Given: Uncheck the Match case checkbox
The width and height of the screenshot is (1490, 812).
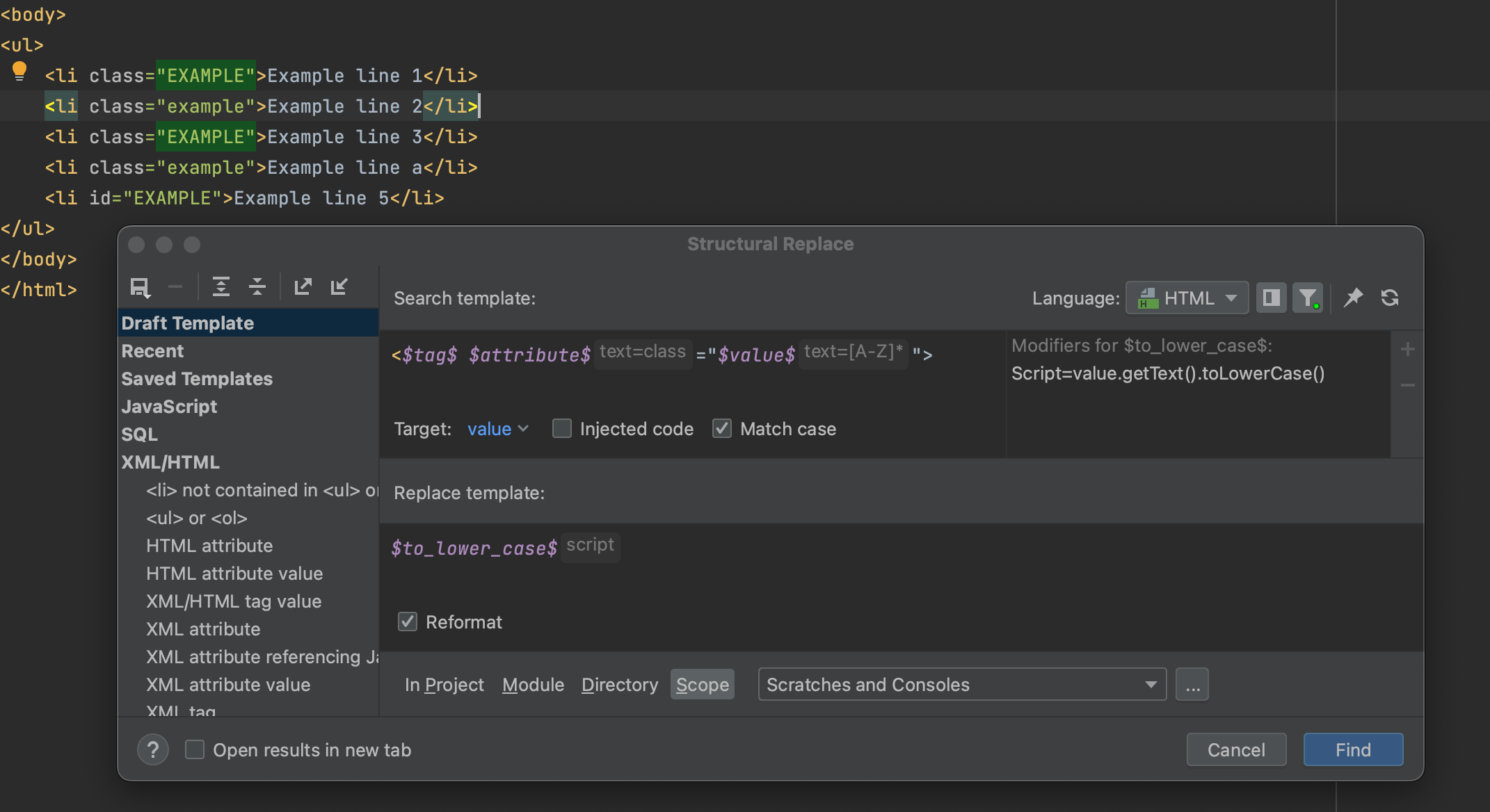Looking at the screenshot, I should click(x=722, y=428).
